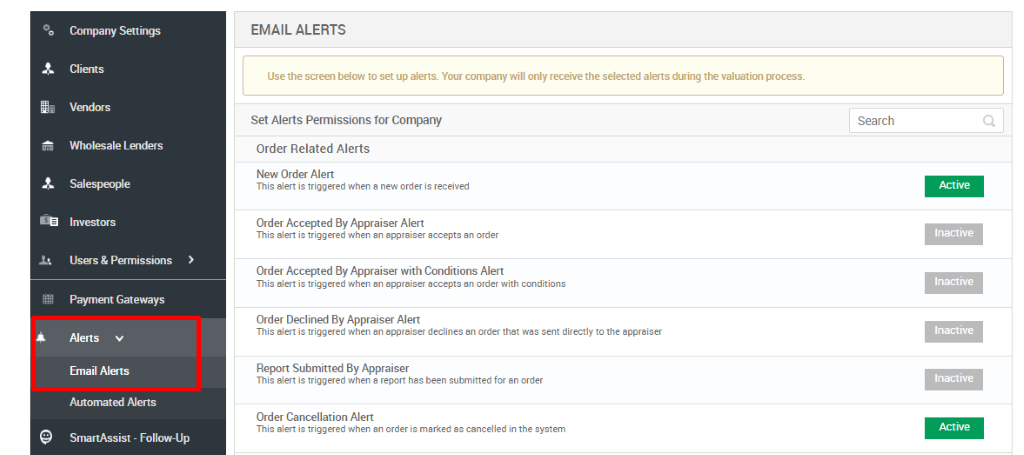Click the Clients person icon
Viewport: 1024px width, 455px height.
pos(47,69)
